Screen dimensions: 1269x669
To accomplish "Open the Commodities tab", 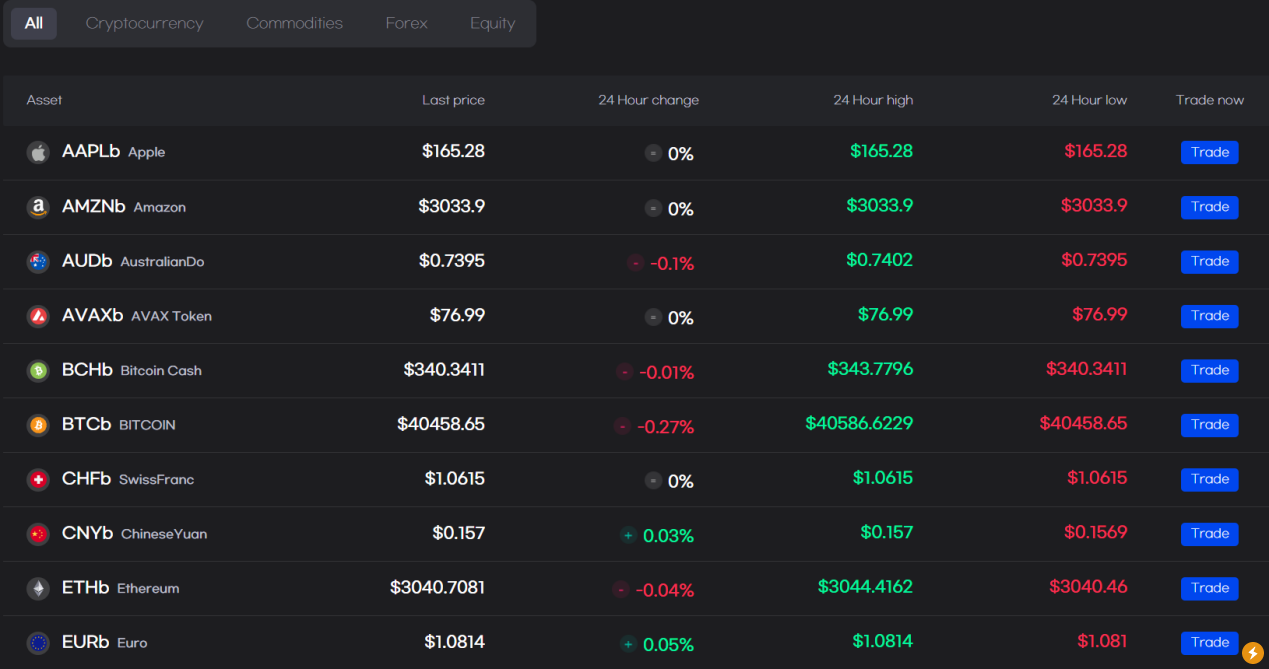I will coord(294,23).
